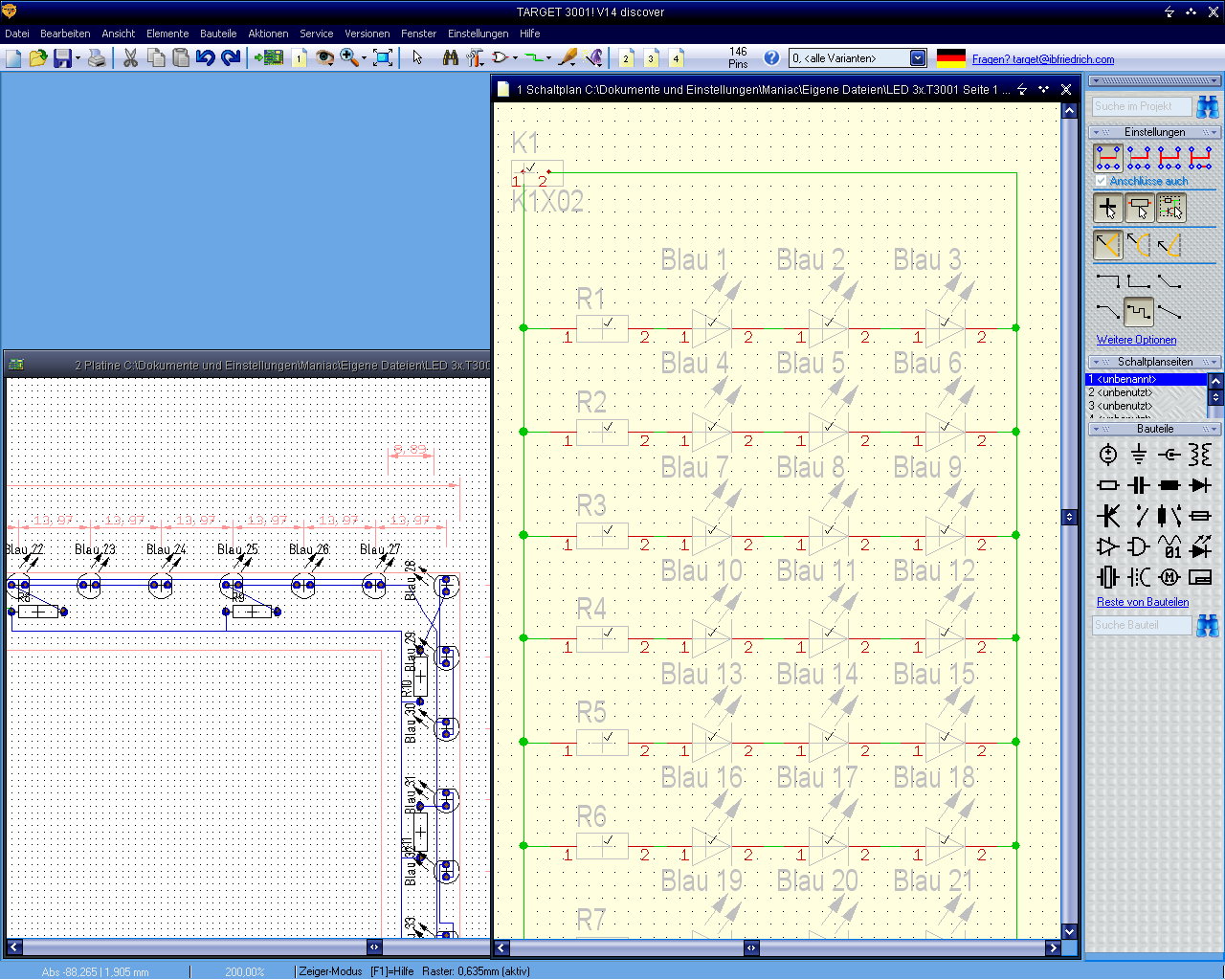Activate the crosshair cursor selection mode
1225x980 pixels.
1107,208
